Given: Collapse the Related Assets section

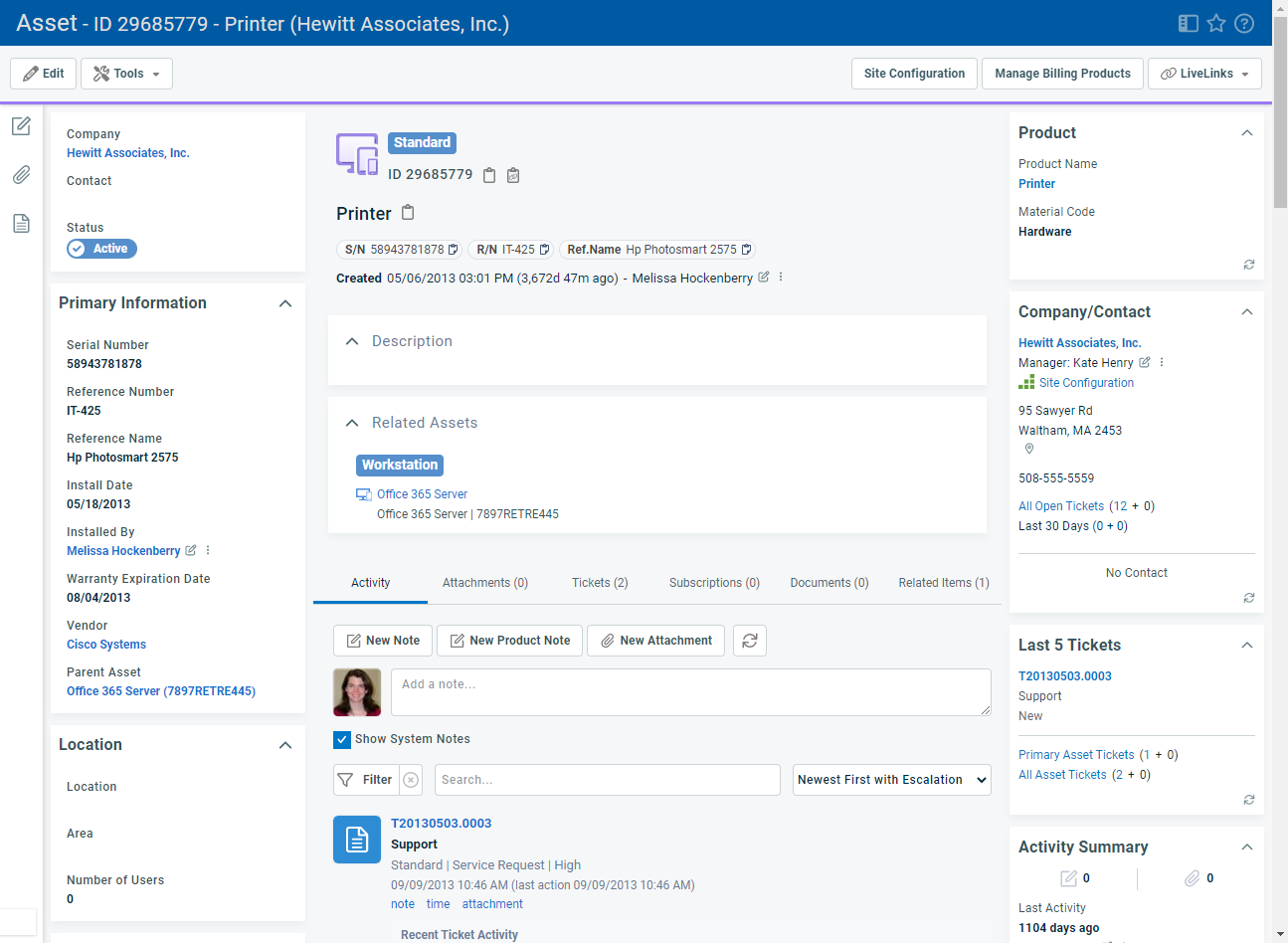Looking at the screenshot, I should click(351, 423).
